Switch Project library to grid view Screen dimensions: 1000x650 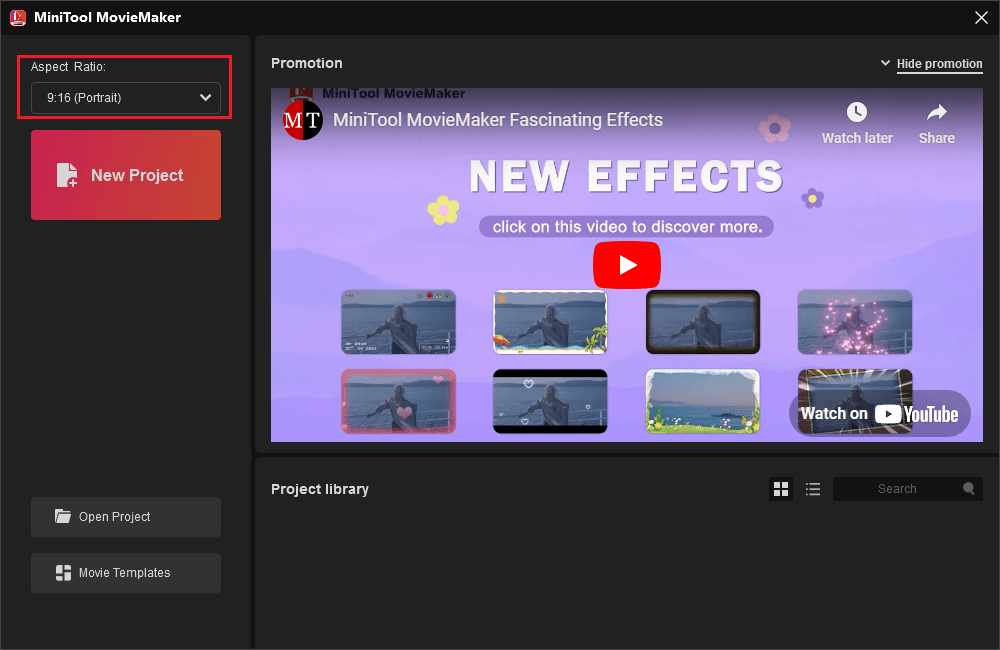click(x=781, y=489)
